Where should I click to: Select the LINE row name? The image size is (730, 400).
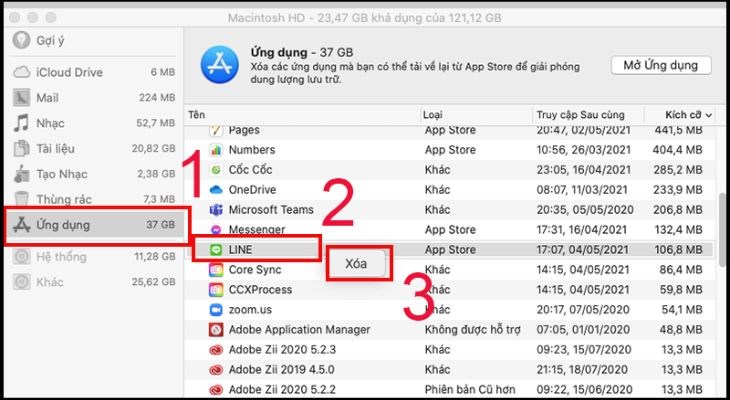(x=240, y=250)
